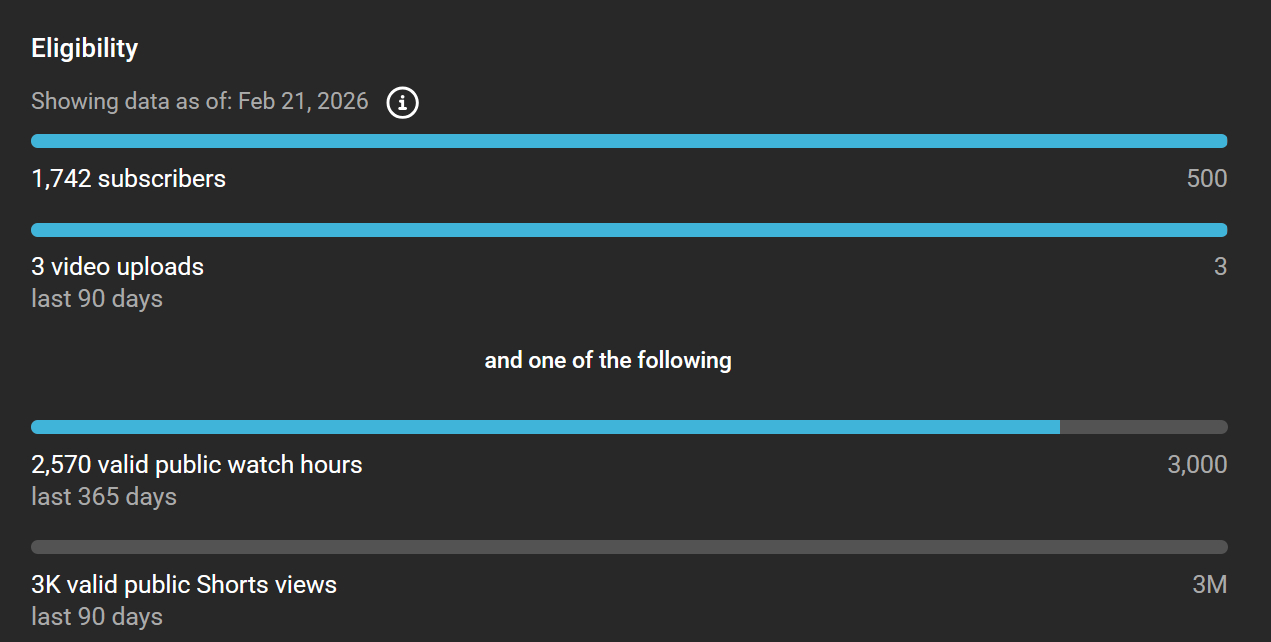The image size is (1271, 642).
Task: Click the info icon beside the data date
Action: tap(402, 102)
